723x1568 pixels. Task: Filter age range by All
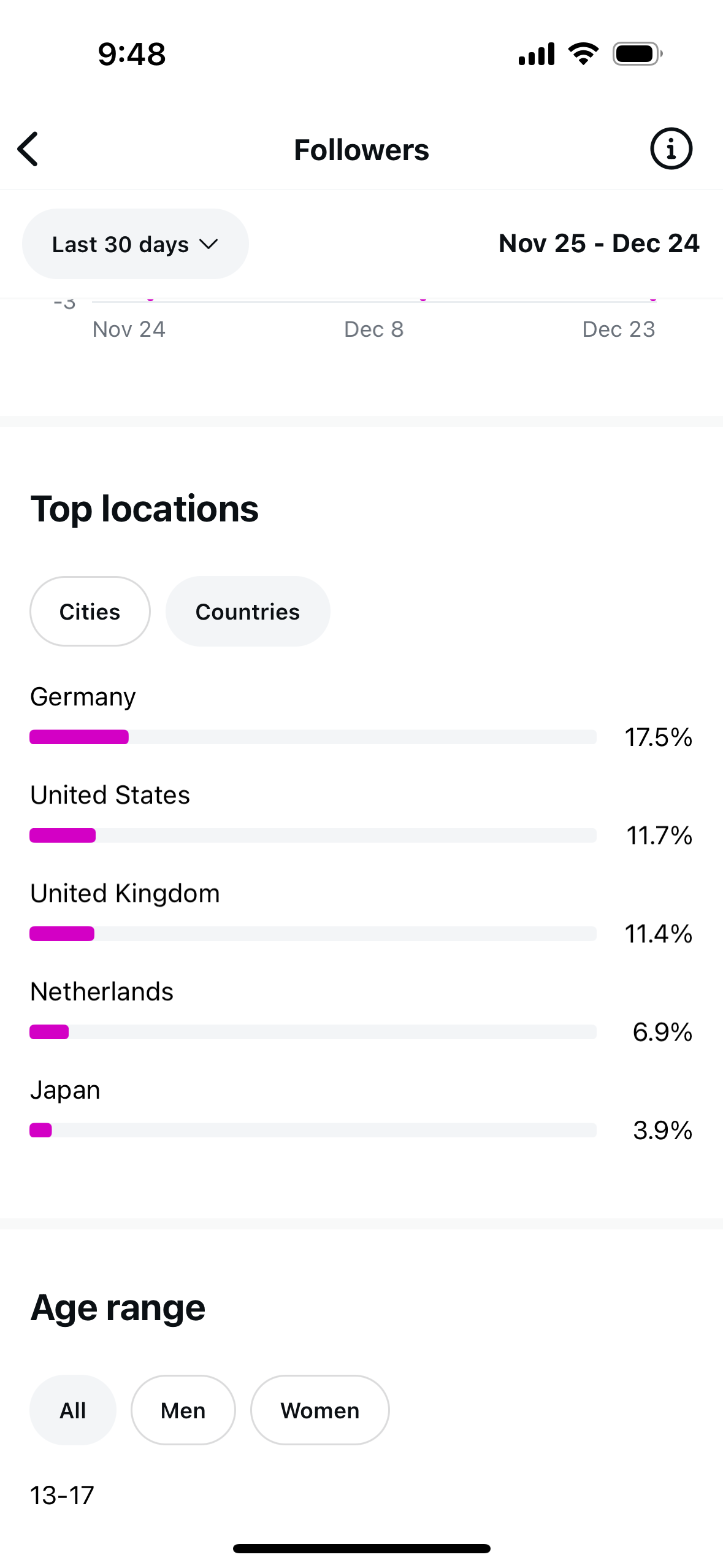pyautogui.click(x=73, y=1411)
